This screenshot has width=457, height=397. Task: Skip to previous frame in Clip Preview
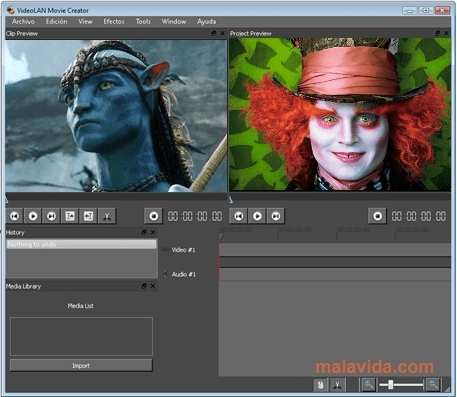15,216
